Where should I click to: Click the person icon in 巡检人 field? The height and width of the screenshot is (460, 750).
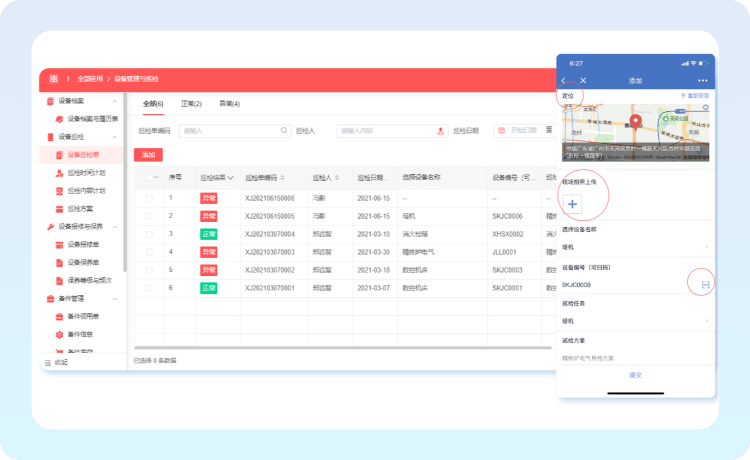[440, 130]
